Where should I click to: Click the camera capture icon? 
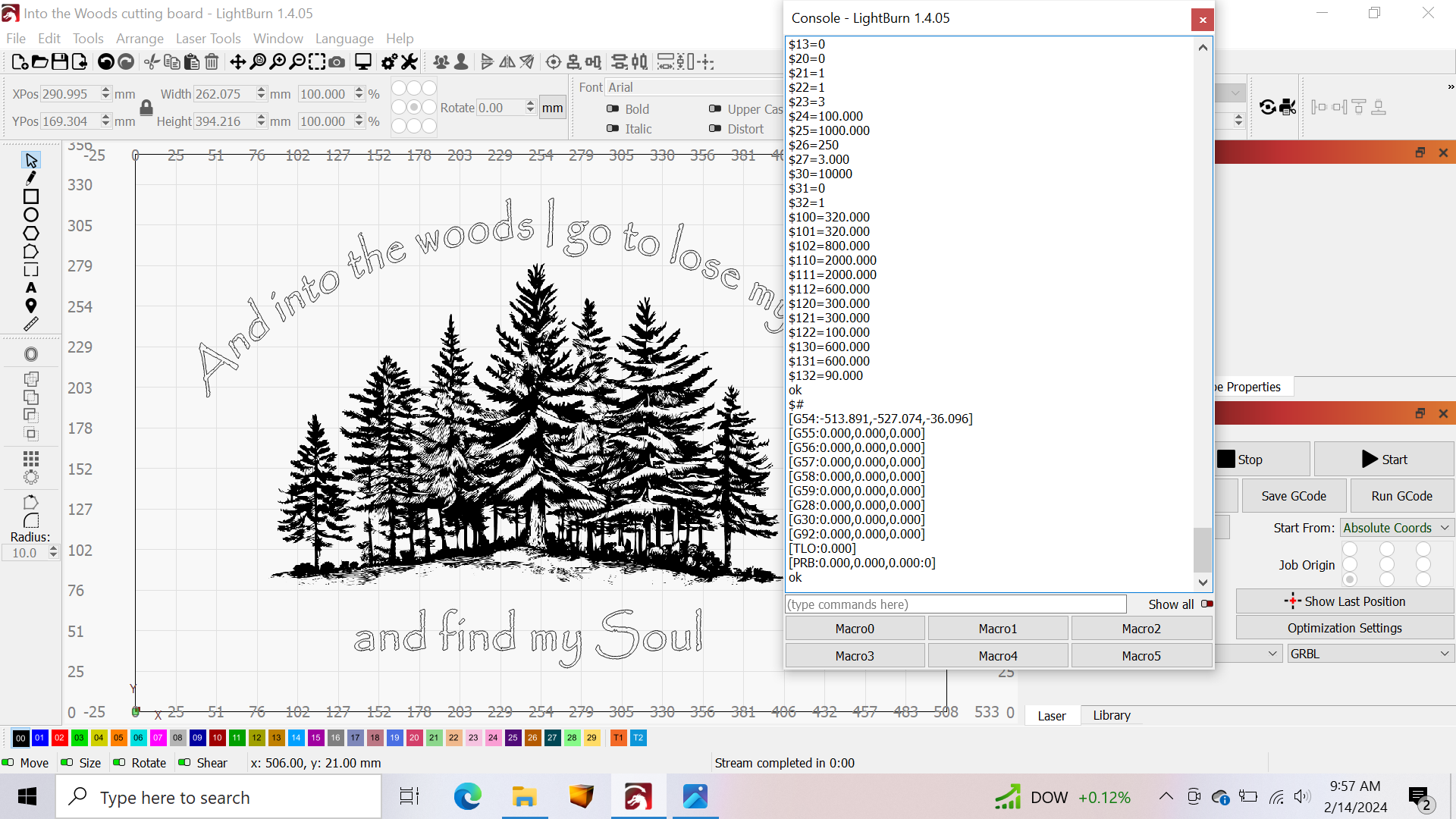(337, 62)
